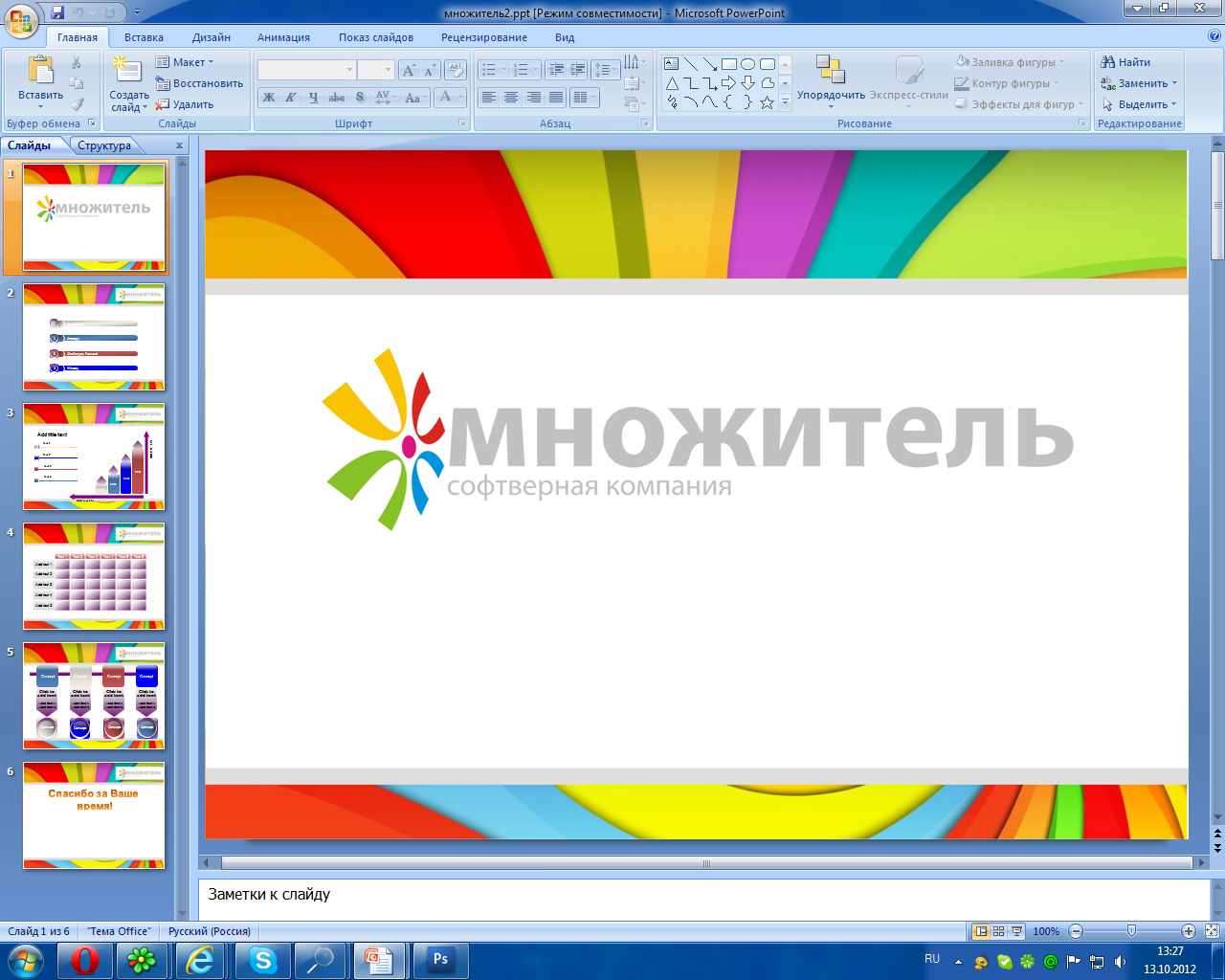Select the five-point star shape

(x=767, y=102)
